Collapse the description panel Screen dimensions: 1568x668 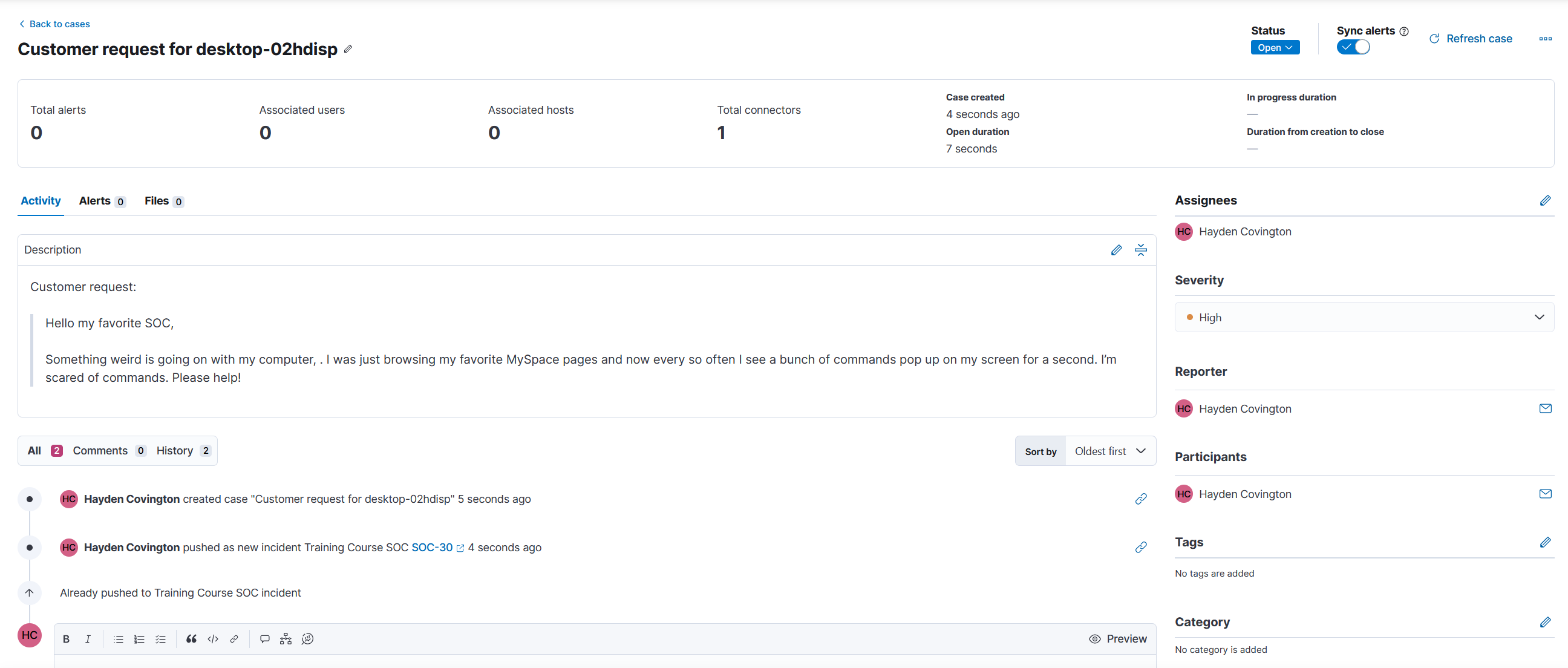click(x=1140, y=250)
